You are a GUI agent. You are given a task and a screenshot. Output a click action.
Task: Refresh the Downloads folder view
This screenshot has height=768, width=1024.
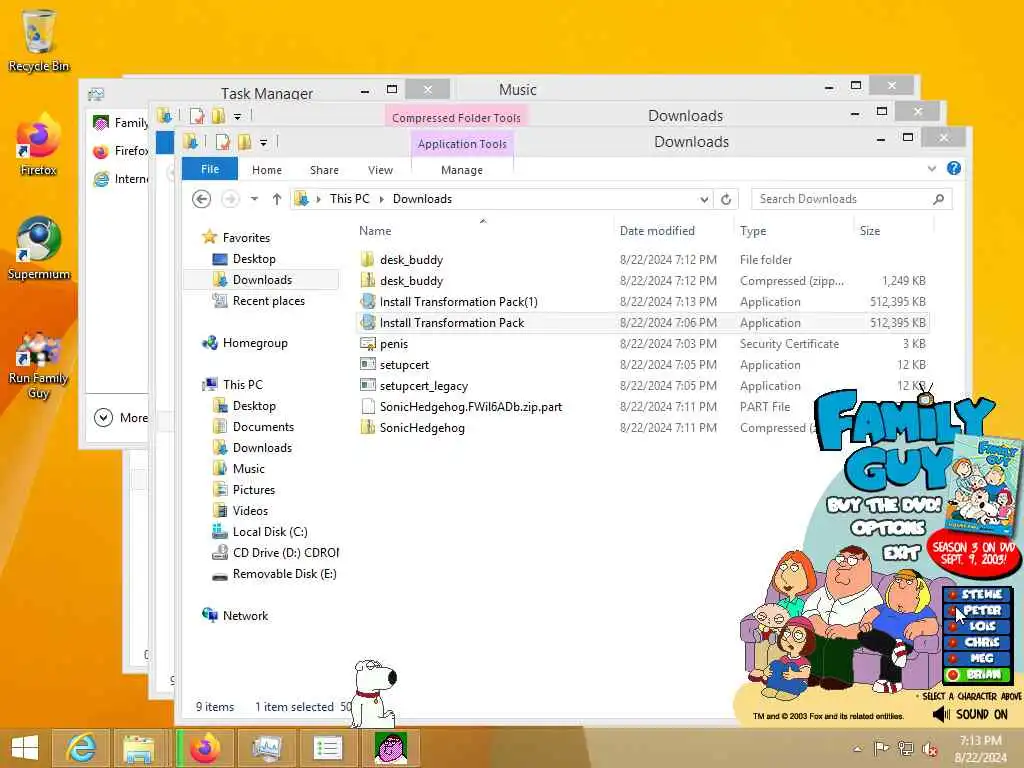[x=726, y=199]
